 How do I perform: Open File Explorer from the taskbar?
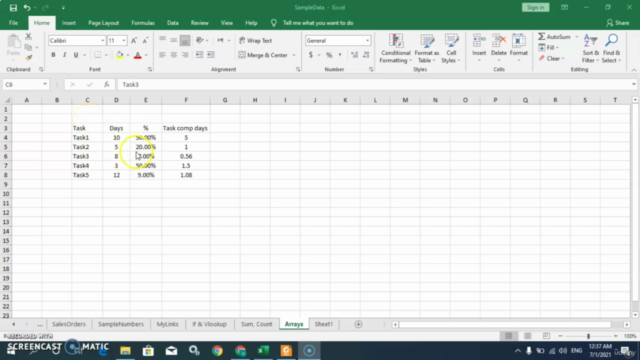pyautogui.click(x=125, y=351)
